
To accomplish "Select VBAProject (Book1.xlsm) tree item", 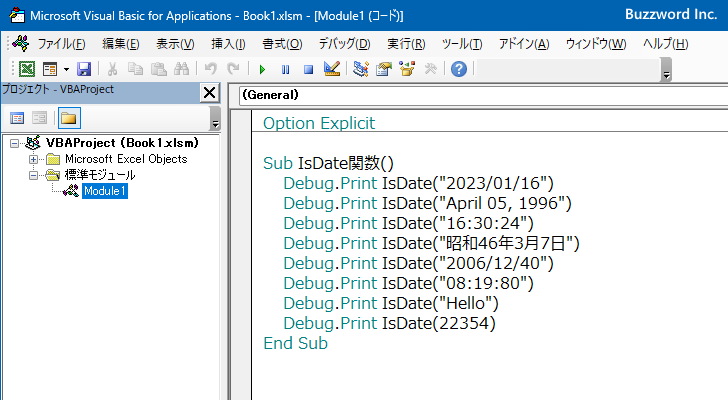I will pos(122,143).
